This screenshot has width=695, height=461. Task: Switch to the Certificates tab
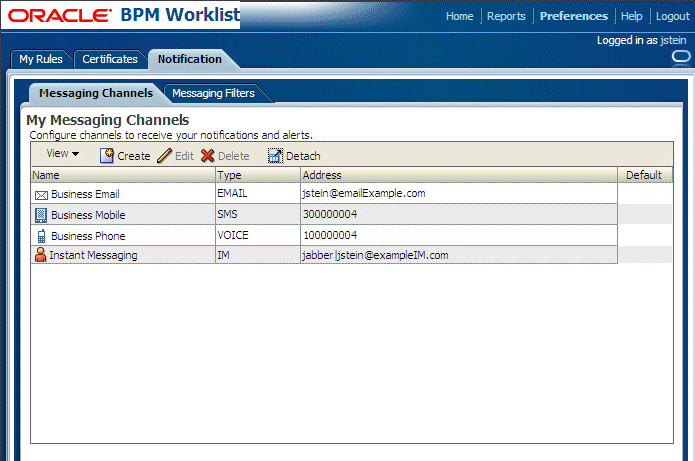[110, 59]
